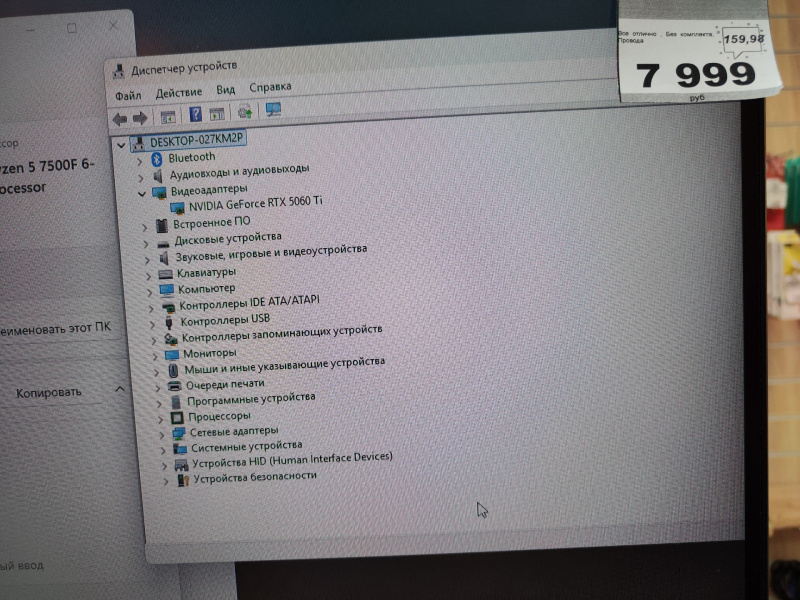
Task: Collapse the DESKTOP-027KM2P root node
Action: click(x=121, y=145)
